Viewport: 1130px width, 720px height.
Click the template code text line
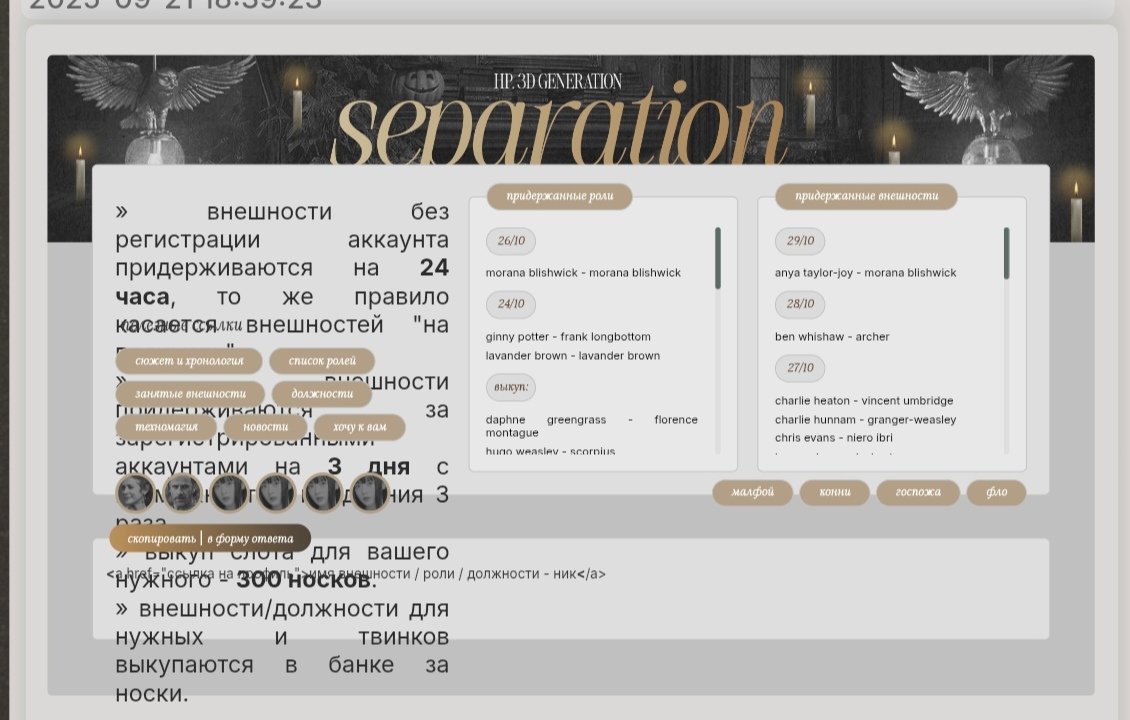coord(356,574)
